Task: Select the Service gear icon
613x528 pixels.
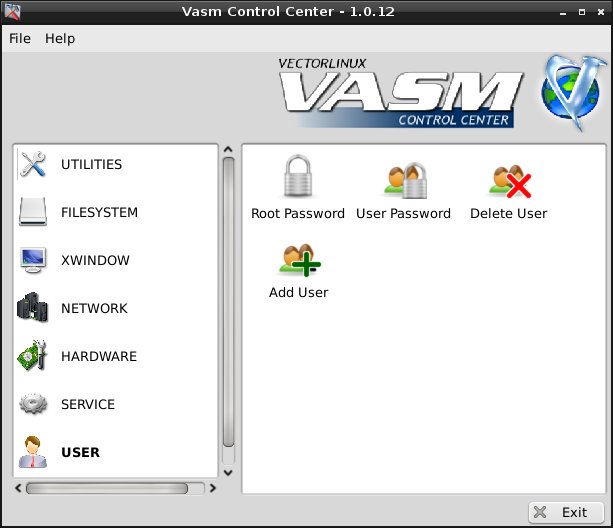Action: [x=34, y=405]
